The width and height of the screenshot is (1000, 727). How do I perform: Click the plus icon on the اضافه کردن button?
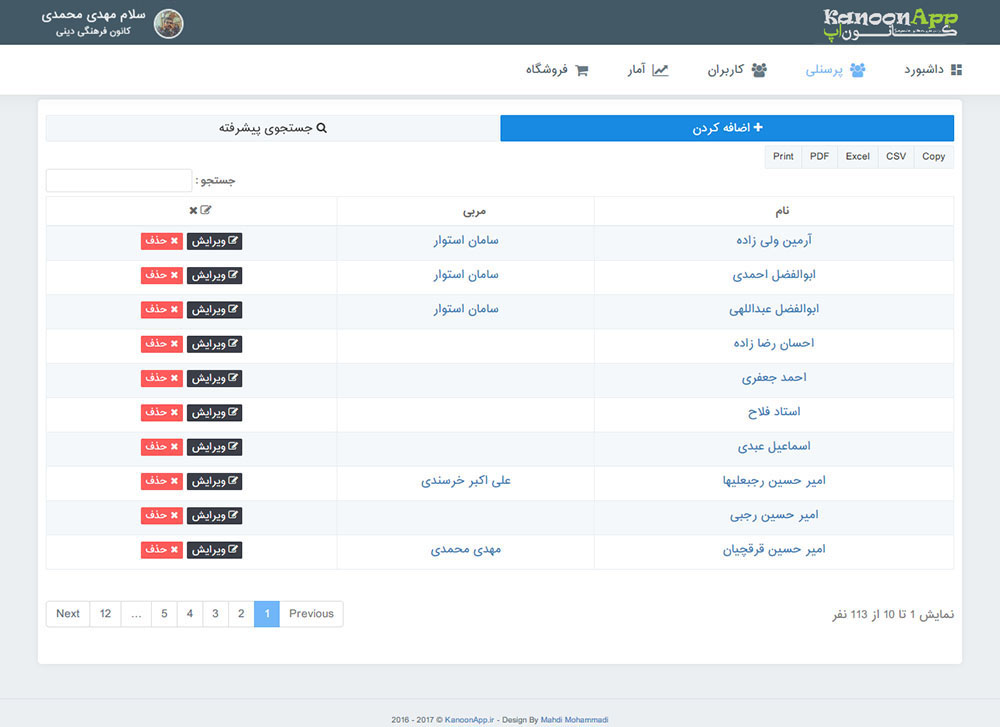point(760,128)
